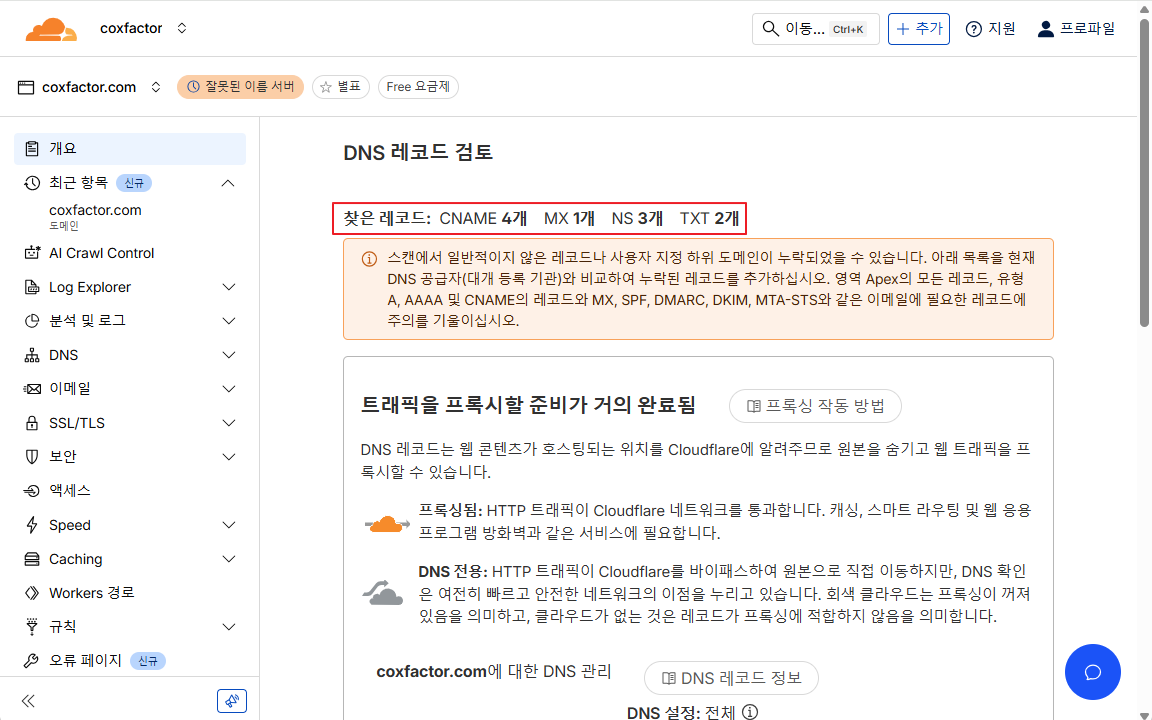This screenshot has width=1152, height=720.
Task: Click the 분석 및 로그 chart icon
Action: [x=32, y=321]
